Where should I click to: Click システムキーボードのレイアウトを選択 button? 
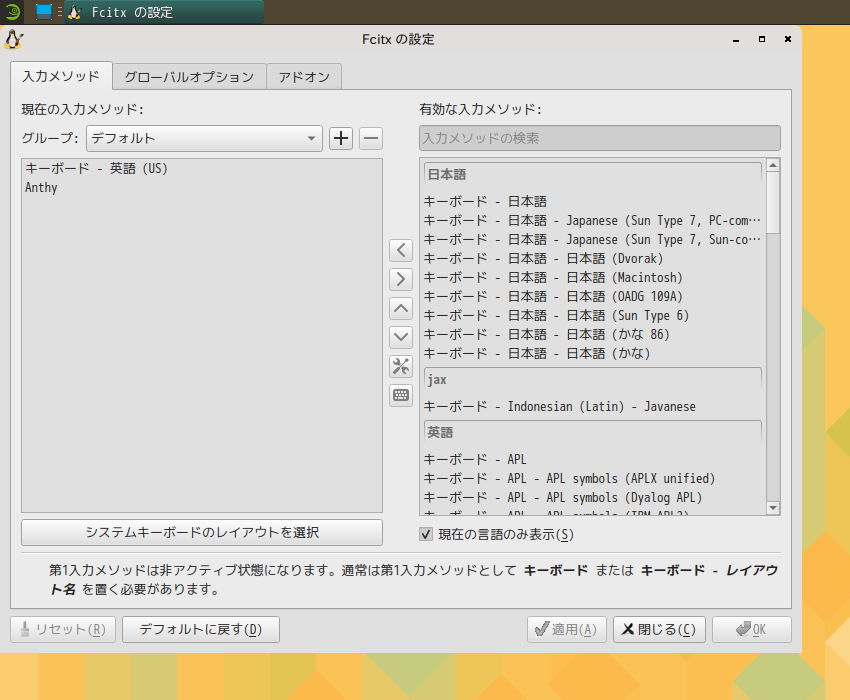click(x=202, y=532)
